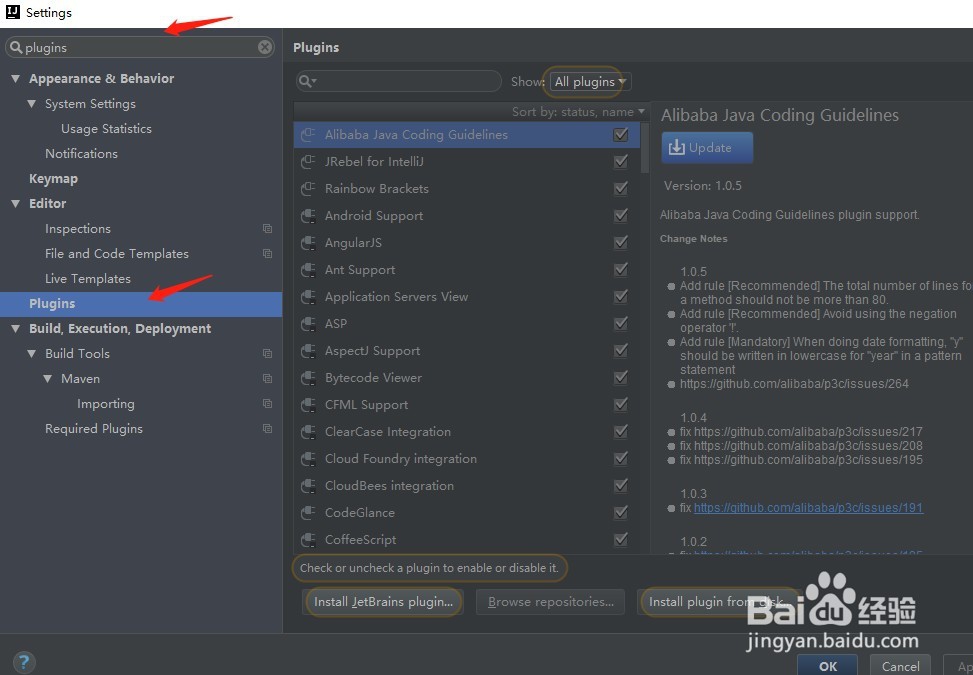The width and height of the screenshot is (973, 675).
Task: Clear the settings search field
Action: tap(265, 47)
